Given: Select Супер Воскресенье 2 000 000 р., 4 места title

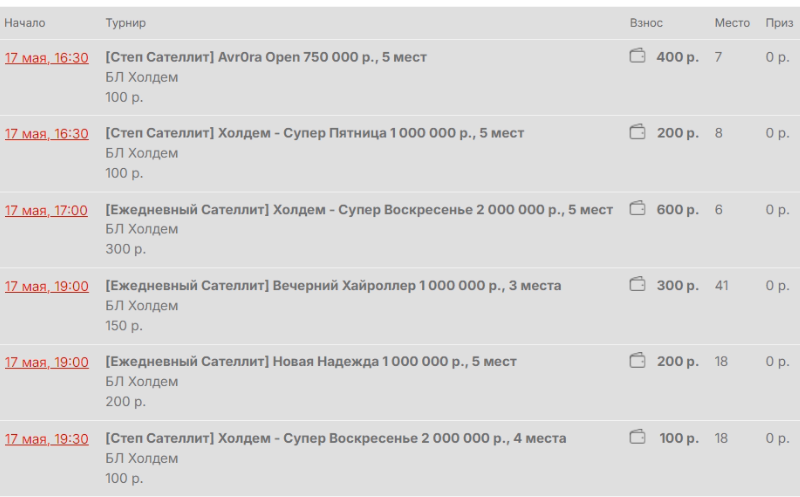Looking at the screenshot, I should (336, 438).
